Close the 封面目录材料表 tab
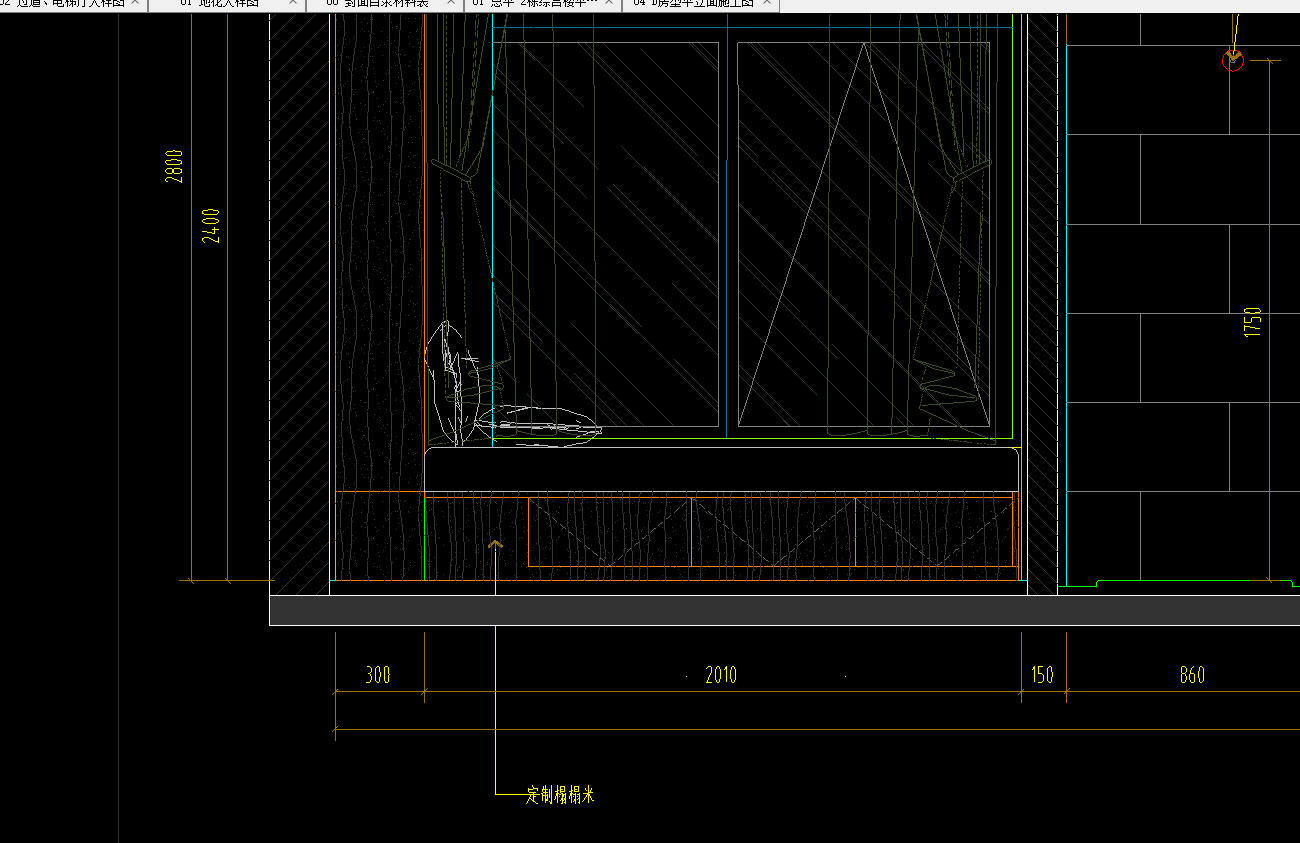 (450, 3)
